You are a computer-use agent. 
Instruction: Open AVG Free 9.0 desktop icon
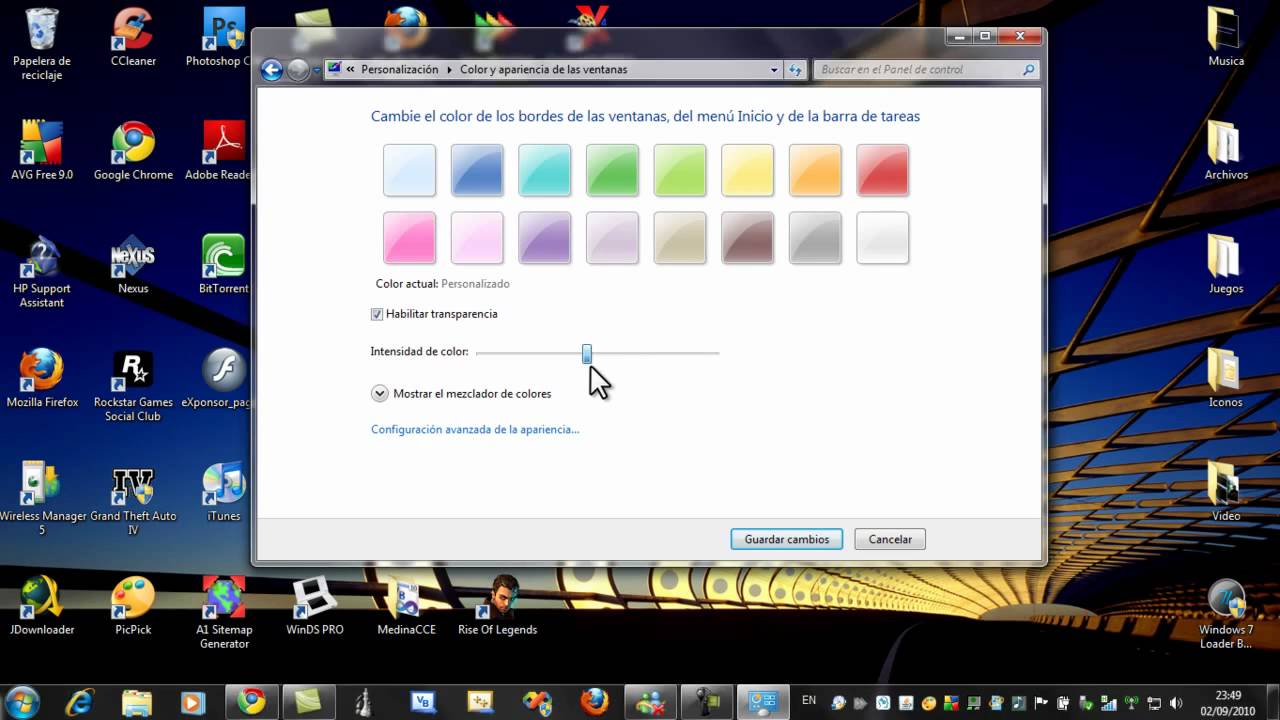click(x=42, y=152)
